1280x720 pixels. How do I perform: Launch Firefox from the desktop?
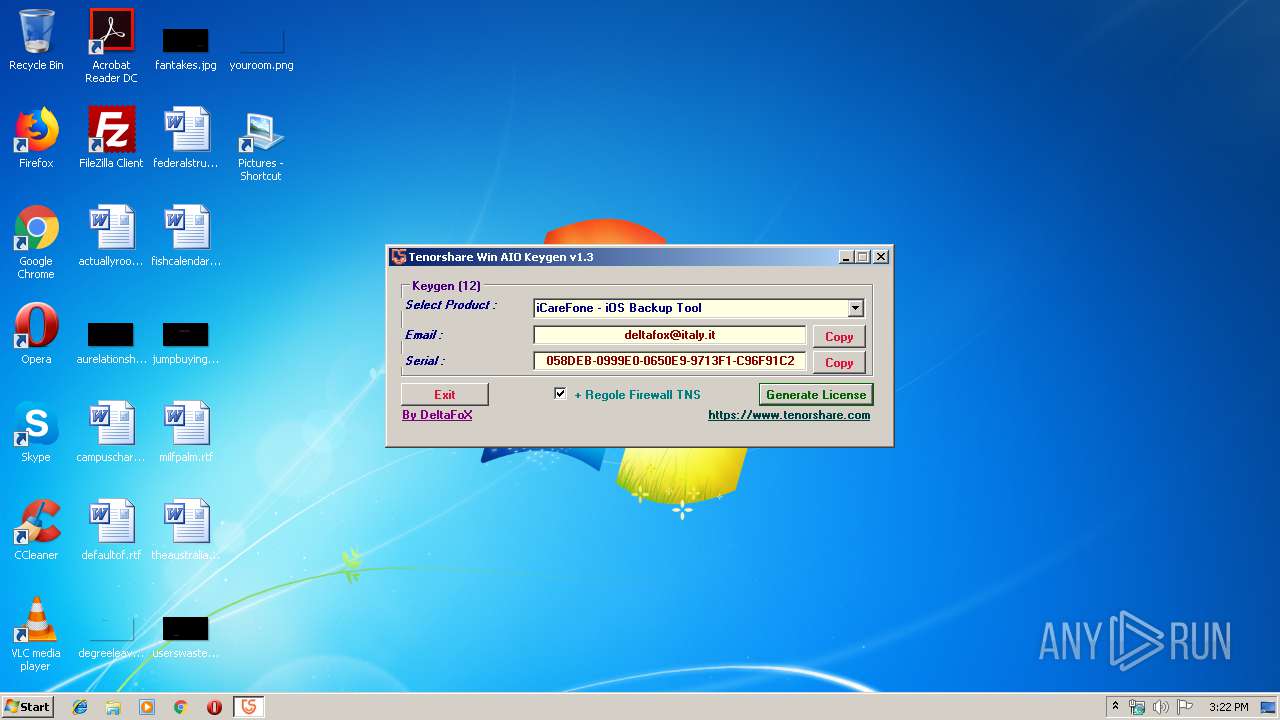[36, 138]
